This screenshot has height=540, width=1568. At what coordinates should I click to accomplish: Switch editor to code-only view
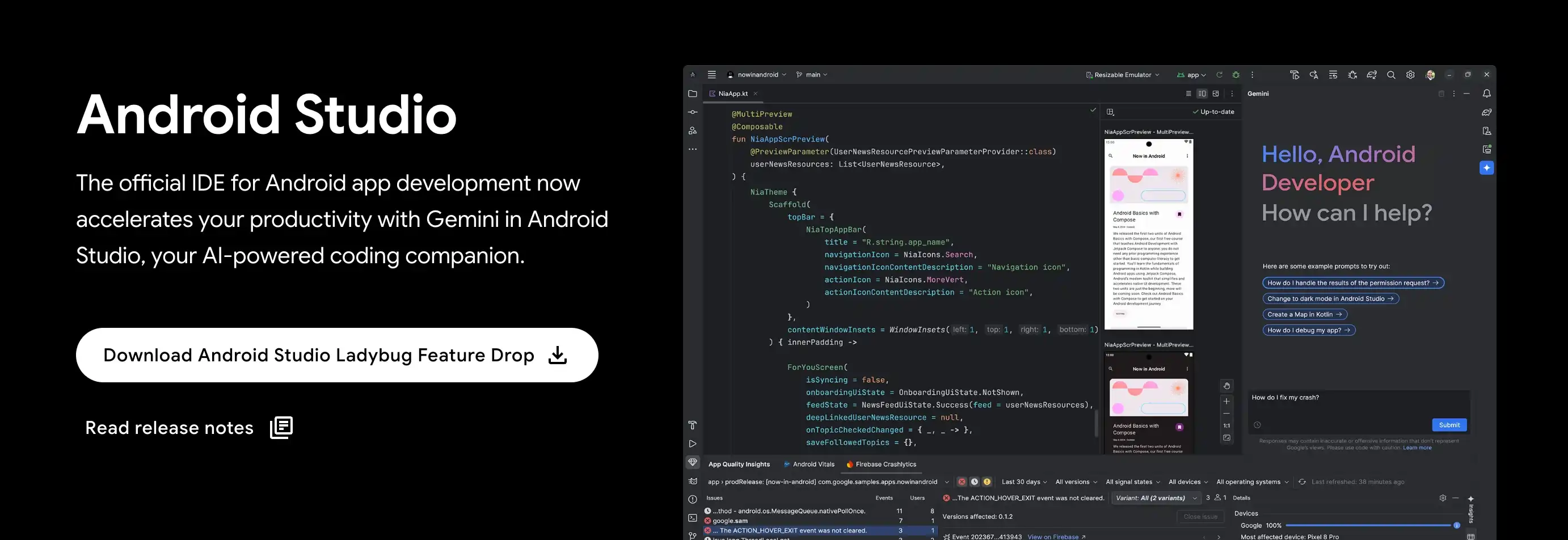pos(1188,94)
